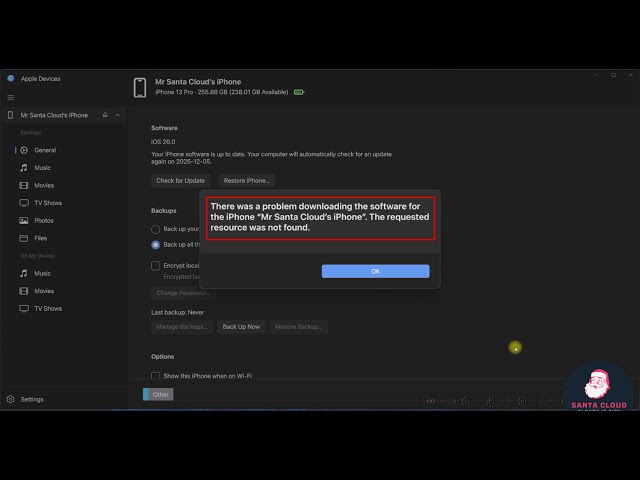This screenshot has height=480, width=640.
Task: Open Movies under Settings section
Action: [44, 185]
